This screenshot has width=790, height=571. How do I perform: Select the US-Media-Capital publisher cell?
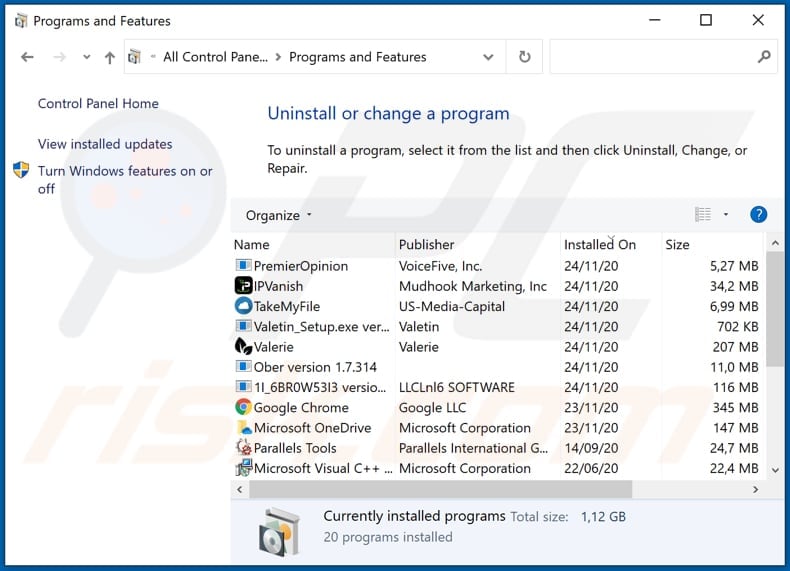[451, 306]
